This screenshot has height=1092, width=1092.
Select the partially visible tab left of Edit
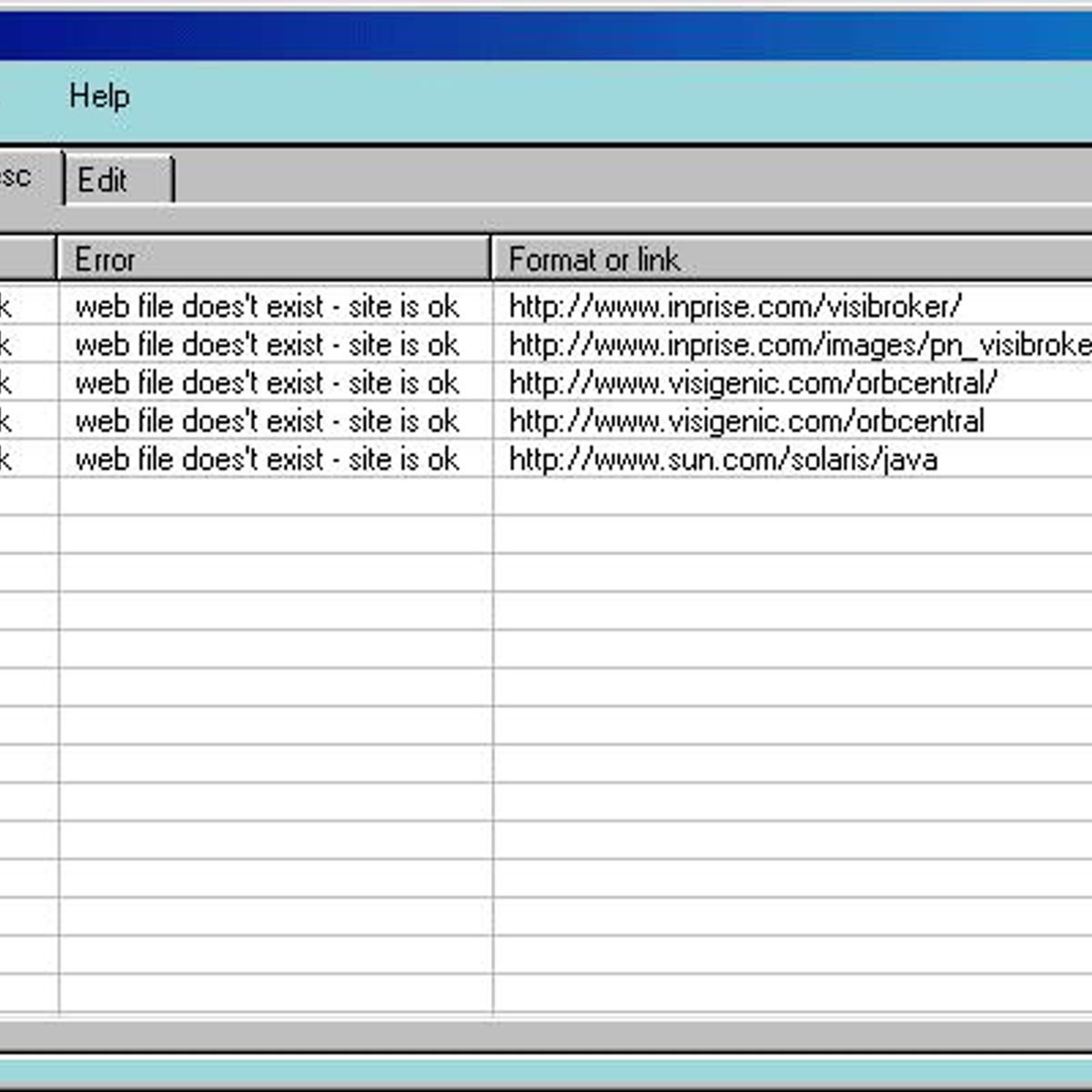click(23, 177)
